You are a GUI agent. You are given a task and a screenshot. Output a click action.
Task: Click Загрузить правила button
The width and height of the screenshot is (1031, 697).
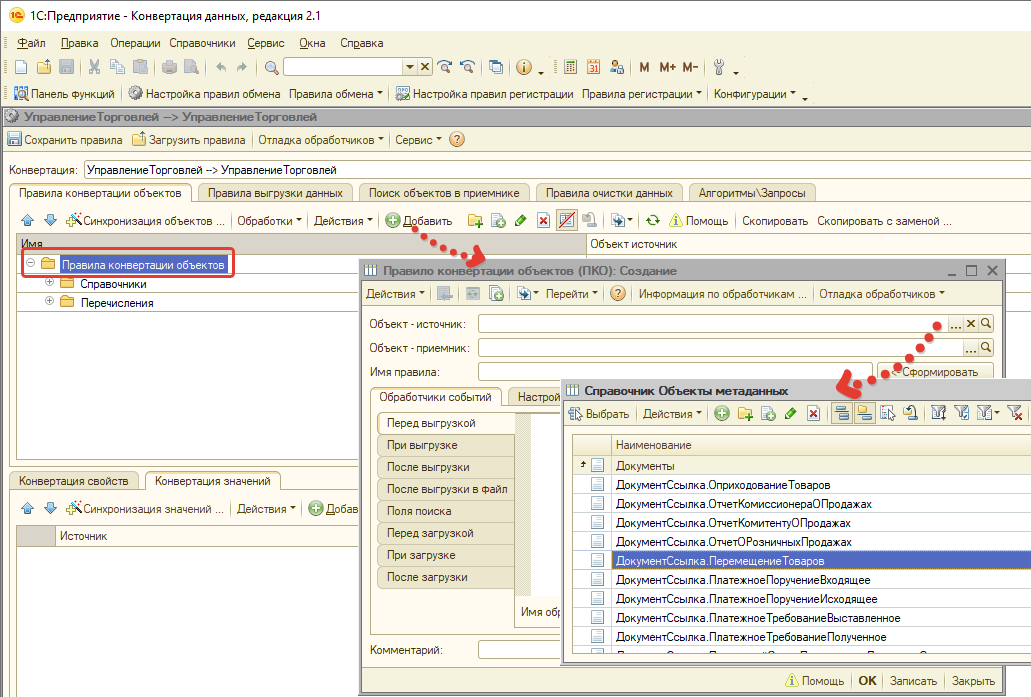(x=189, y=139)
